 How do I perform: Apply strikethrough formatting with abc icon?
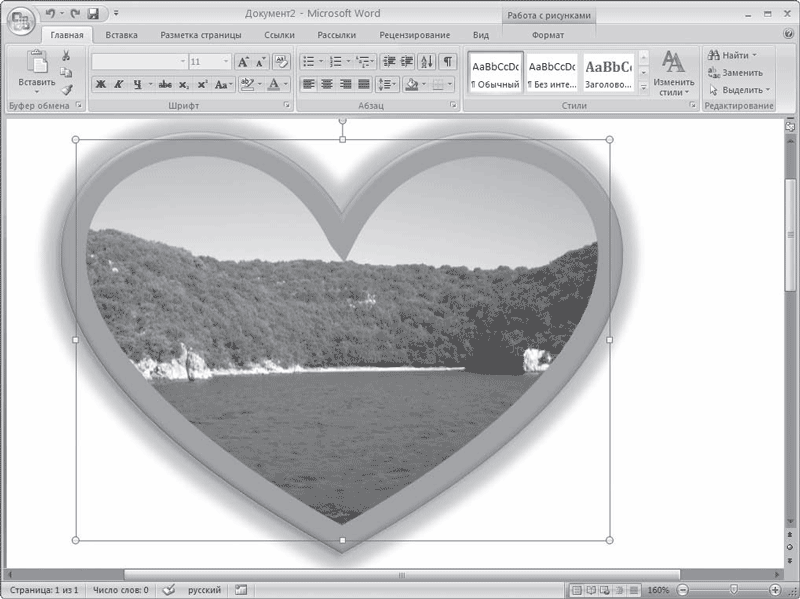[165, 84]
